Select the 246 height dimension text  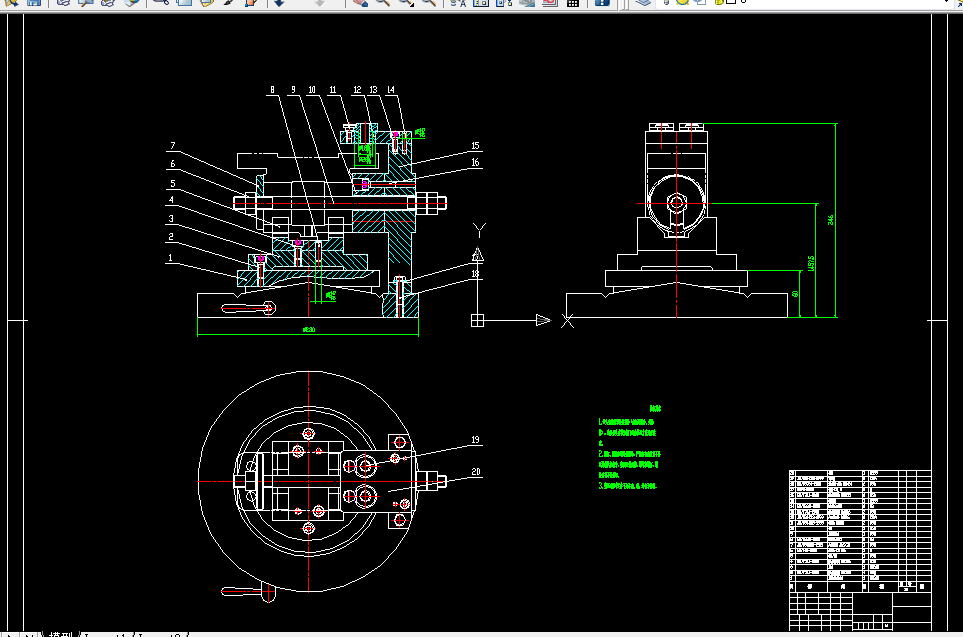[830, 220]
